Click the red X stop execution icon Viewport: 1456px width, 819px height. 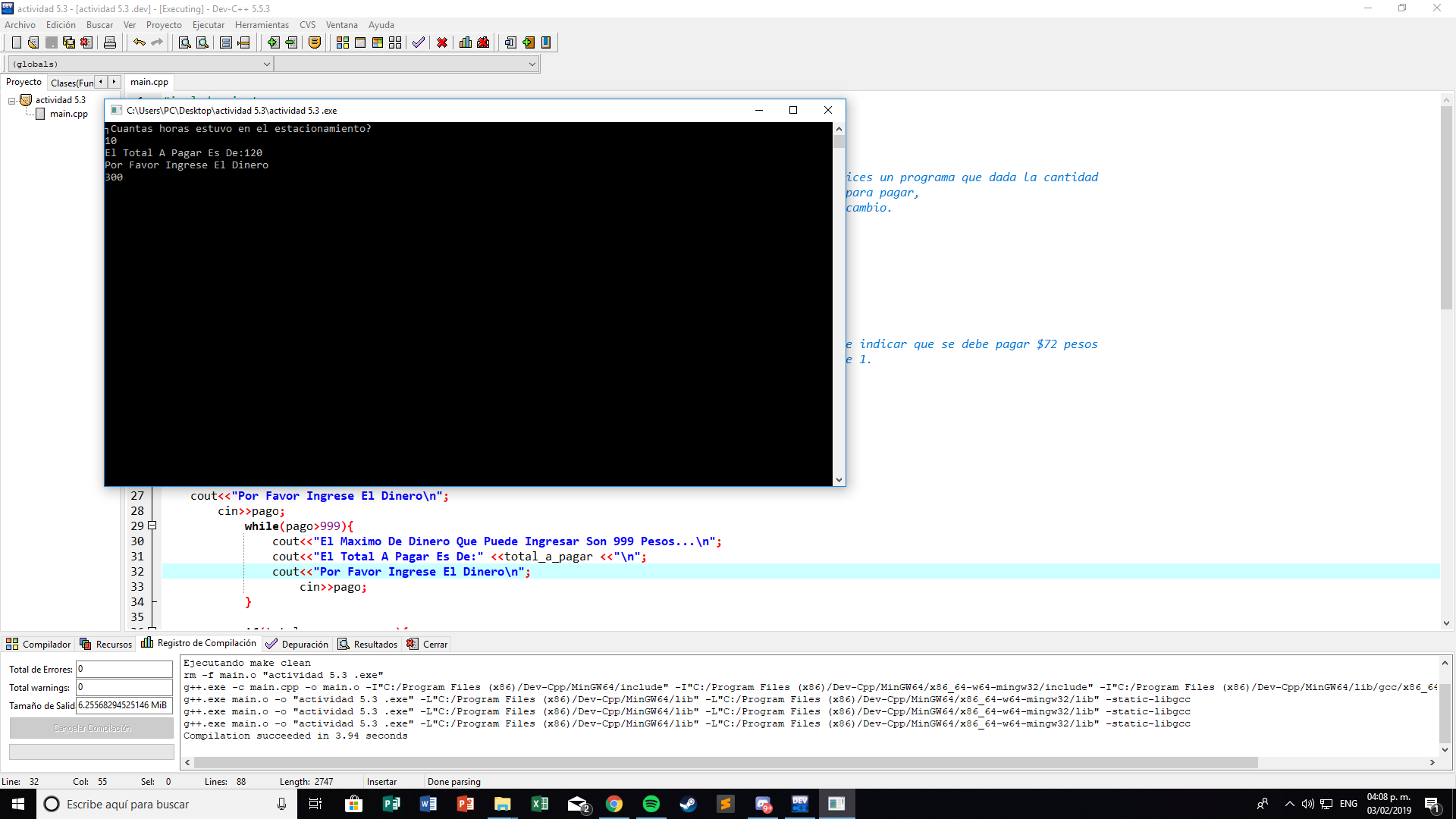442,42
